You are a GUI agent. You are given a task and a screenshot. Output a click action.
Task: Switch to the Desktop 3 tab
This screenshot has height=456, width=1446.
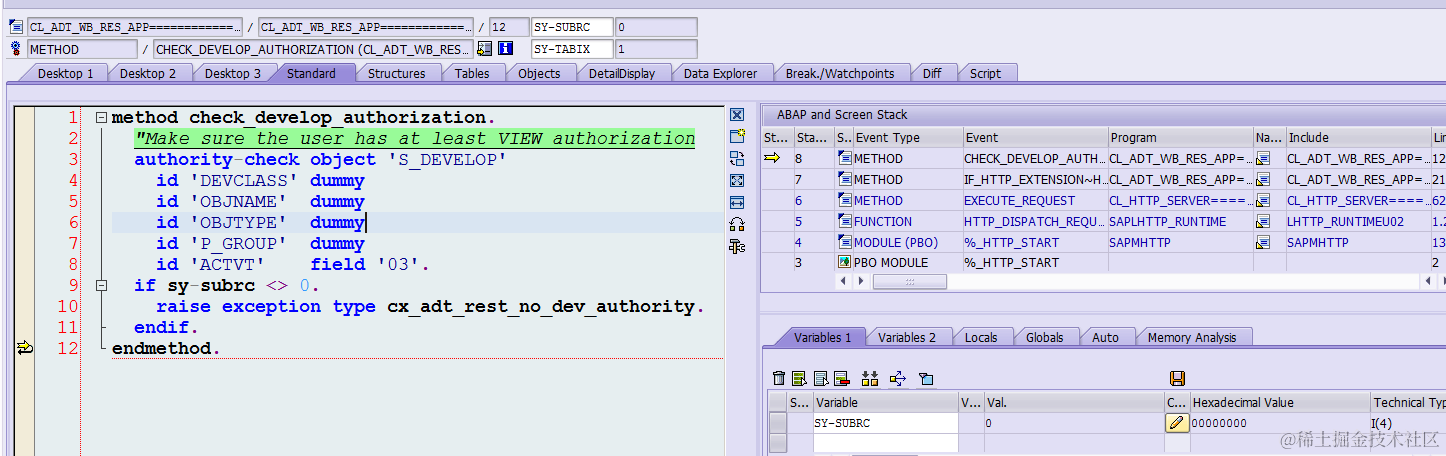point(233,73)
